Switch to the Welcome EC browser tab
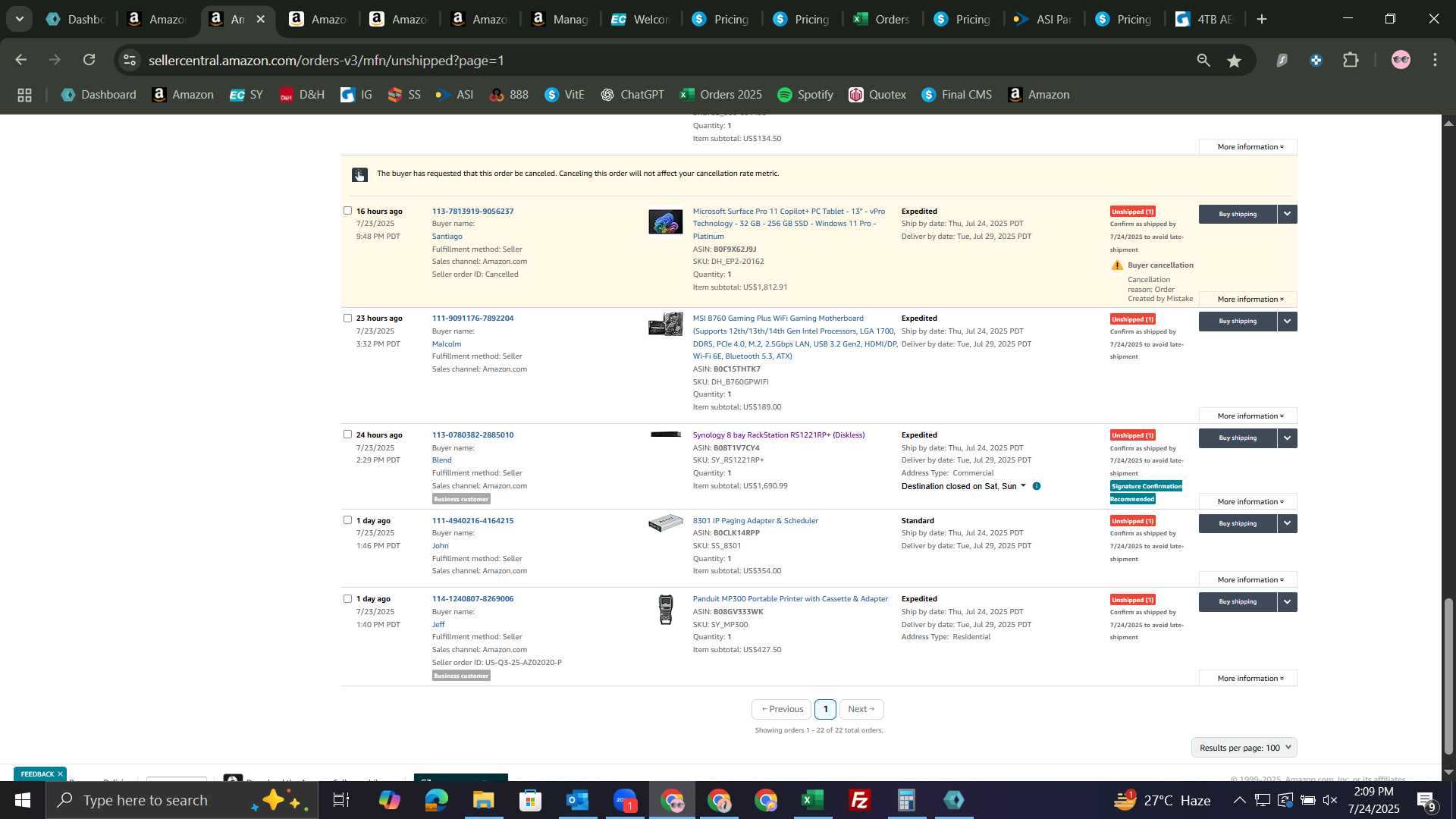Screen dimensions: 1456x819 pos(640,19)
